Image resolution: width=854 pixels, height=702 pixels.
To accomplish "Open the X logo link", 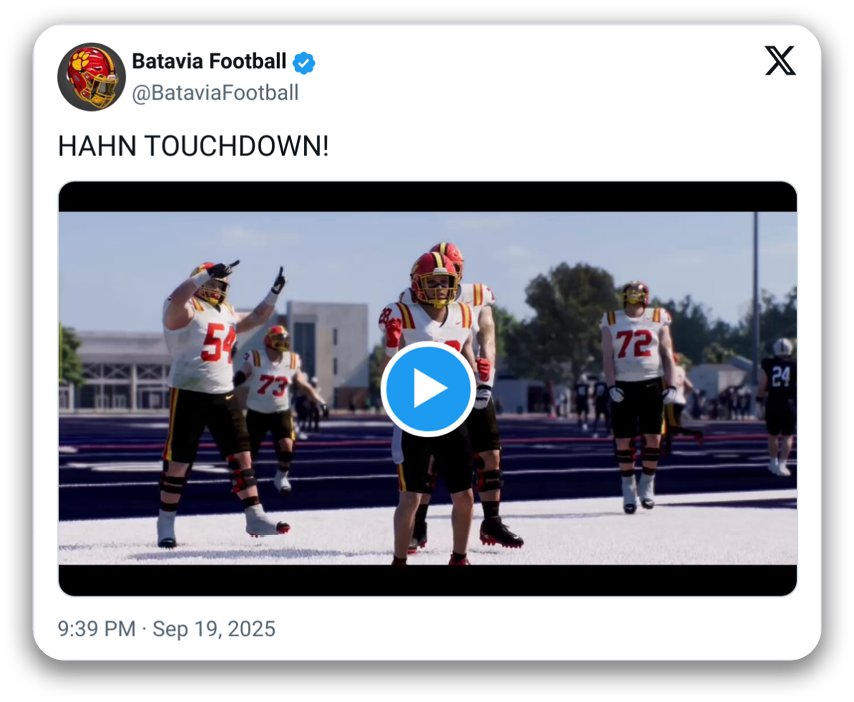I will [780, 60].
